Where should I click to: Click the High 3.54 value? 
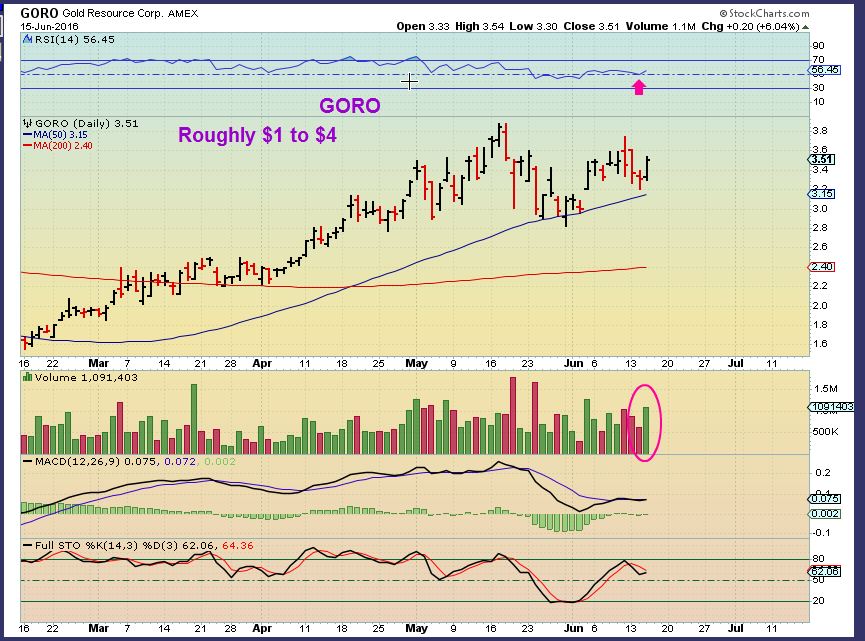pyautogui.click(x=479, y=26)
